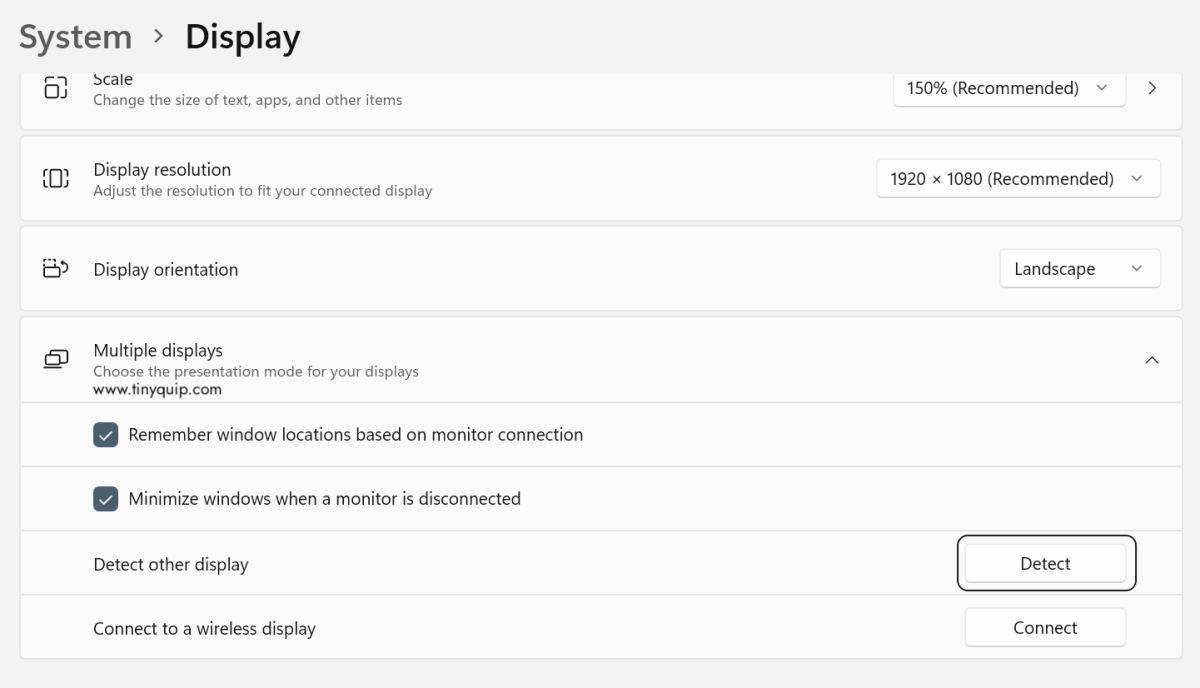Click the Multiple displays heading
This screenshot has height=688, width=1200.
(158, 351)
